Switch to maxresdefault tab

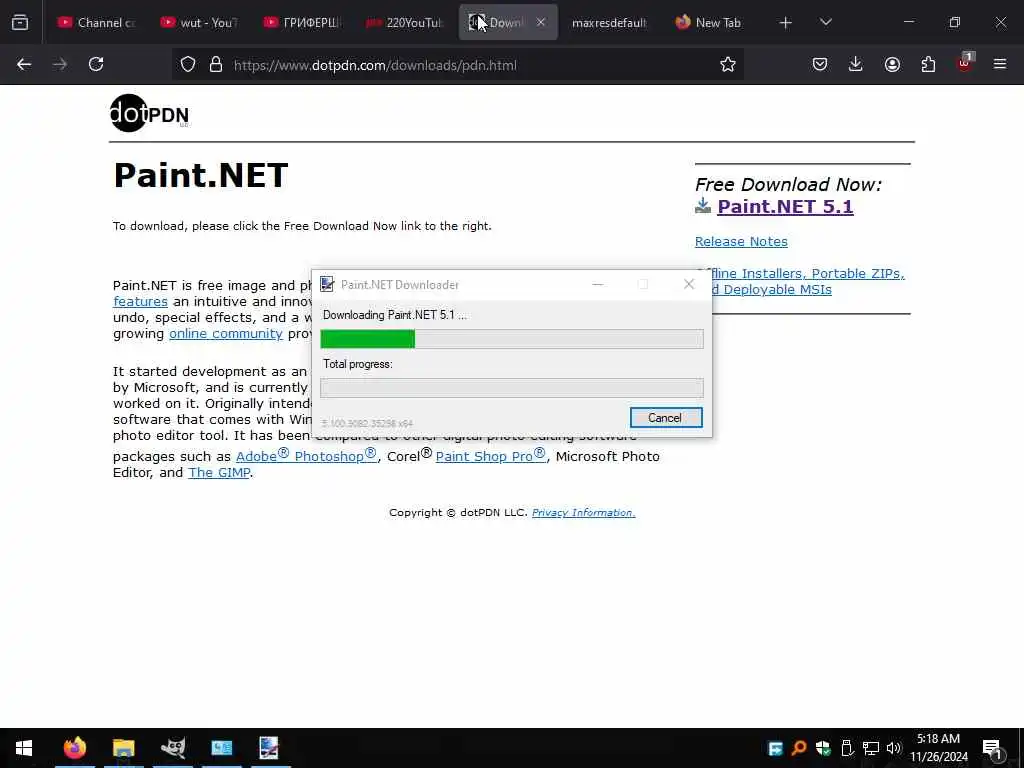pyautogui.click(x=609, y=23)
